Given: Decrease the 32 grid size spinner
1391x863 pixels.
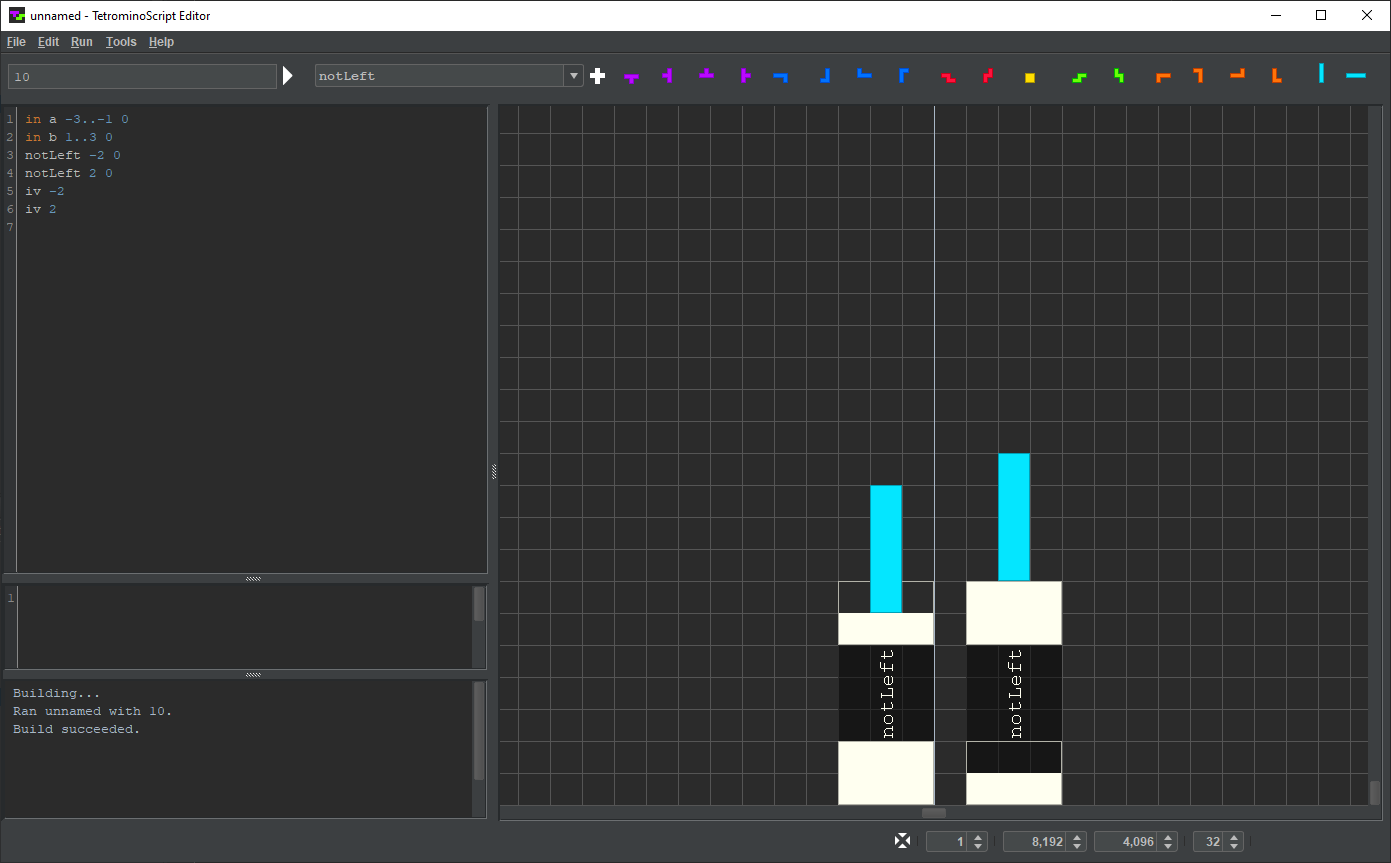Looking at the screenshot, I should coord(1235,846).
